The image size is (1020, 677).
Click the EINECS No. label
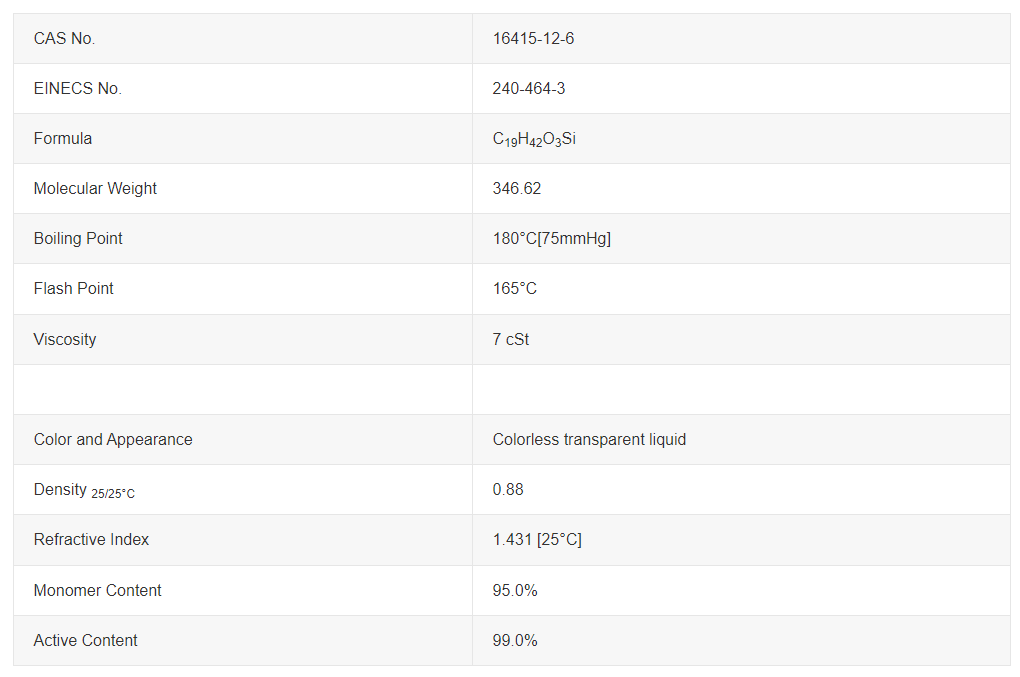point(77,89)
